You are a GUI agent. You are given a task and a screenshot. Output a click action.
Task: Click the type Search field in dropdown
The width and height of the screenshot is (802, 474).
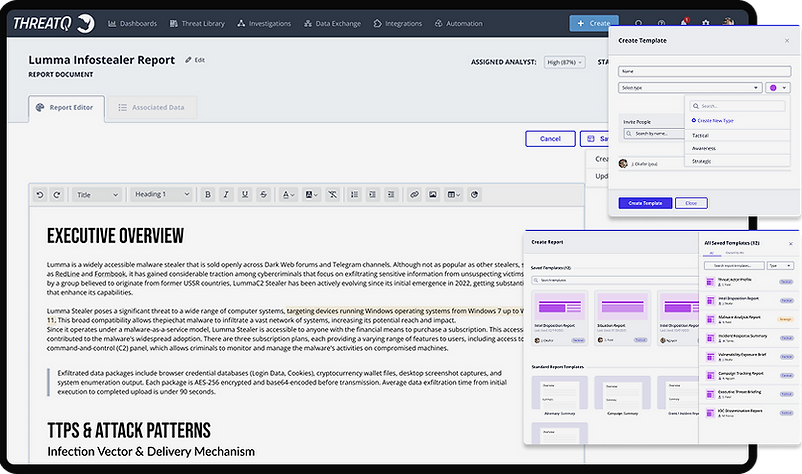(737, 106)
